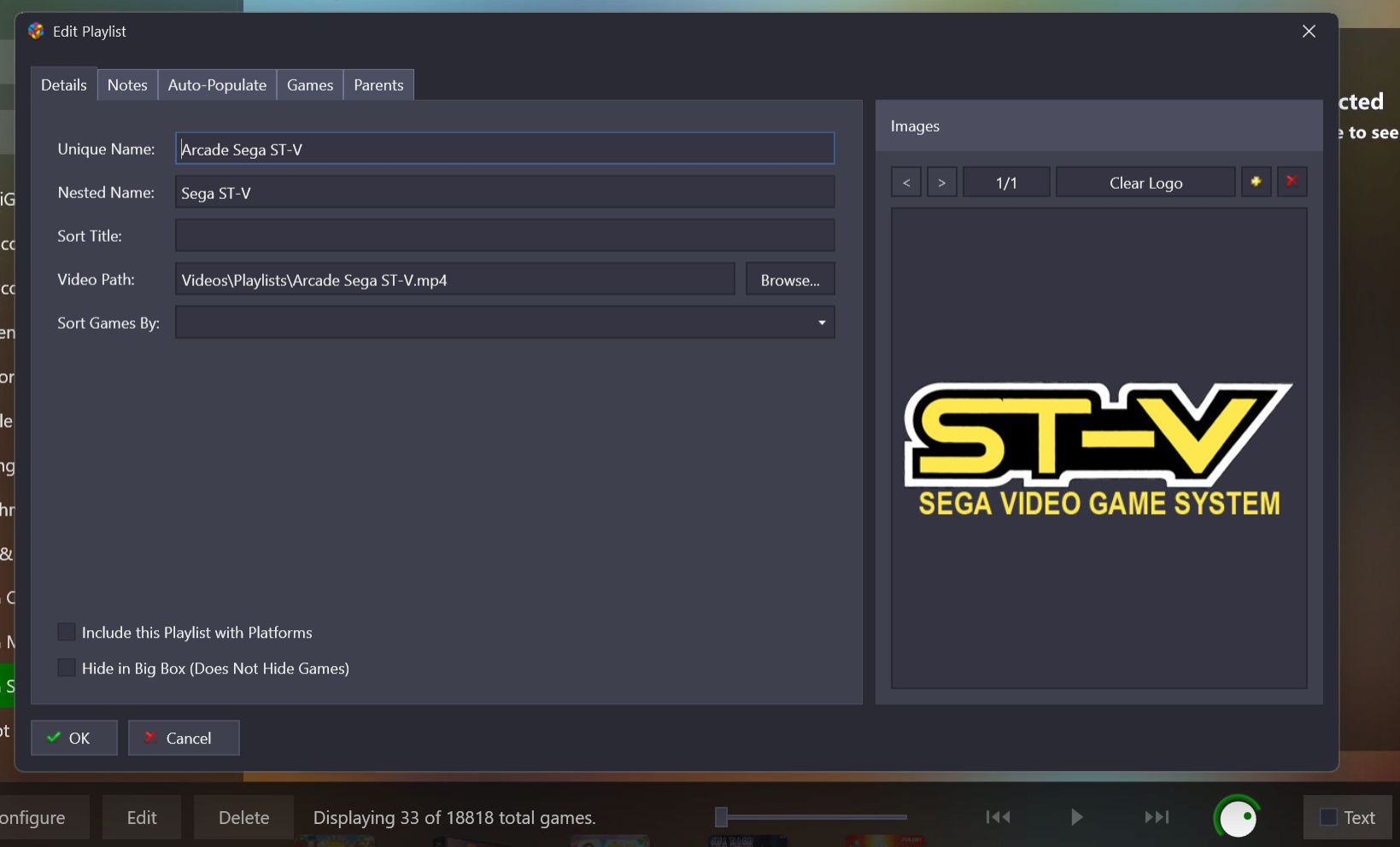
Task: Click the 1/1 image counter
Action: (1006, 182)
